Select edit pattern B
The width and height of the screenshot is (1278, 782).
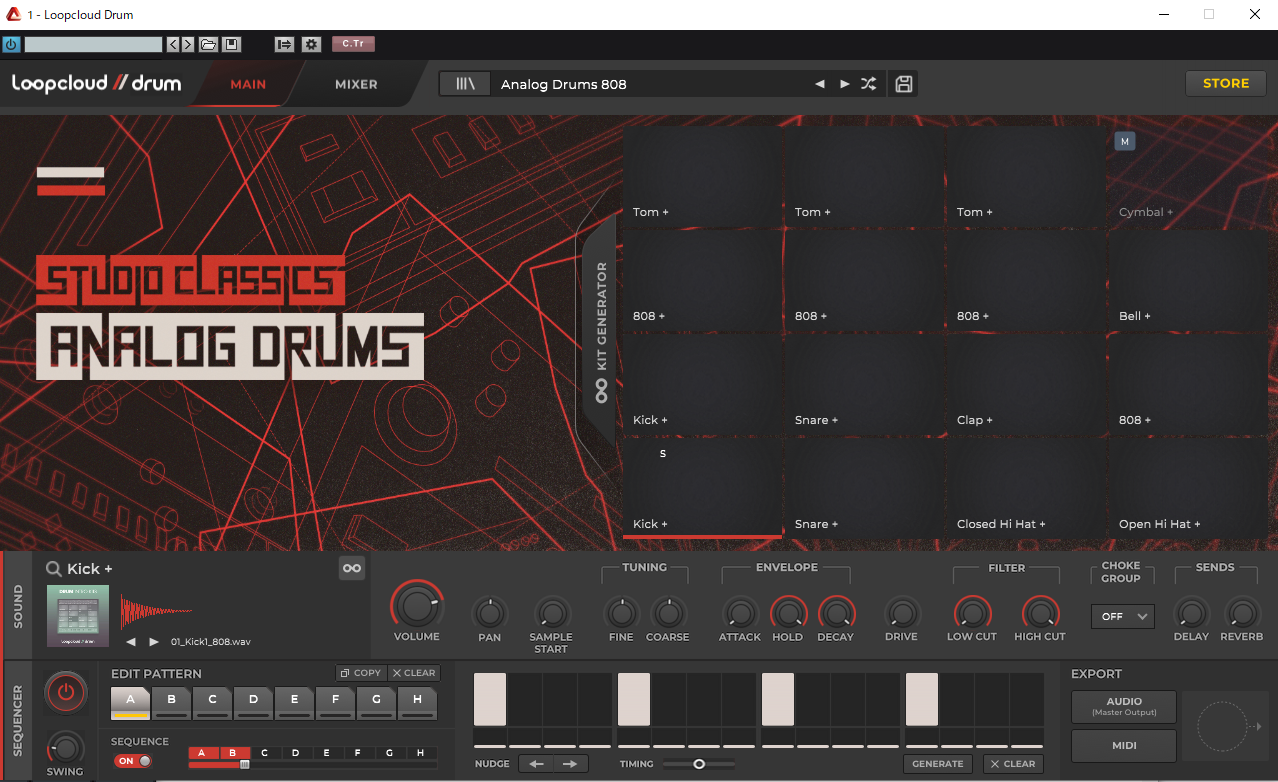pyautogui.click(x=172, y=703)
